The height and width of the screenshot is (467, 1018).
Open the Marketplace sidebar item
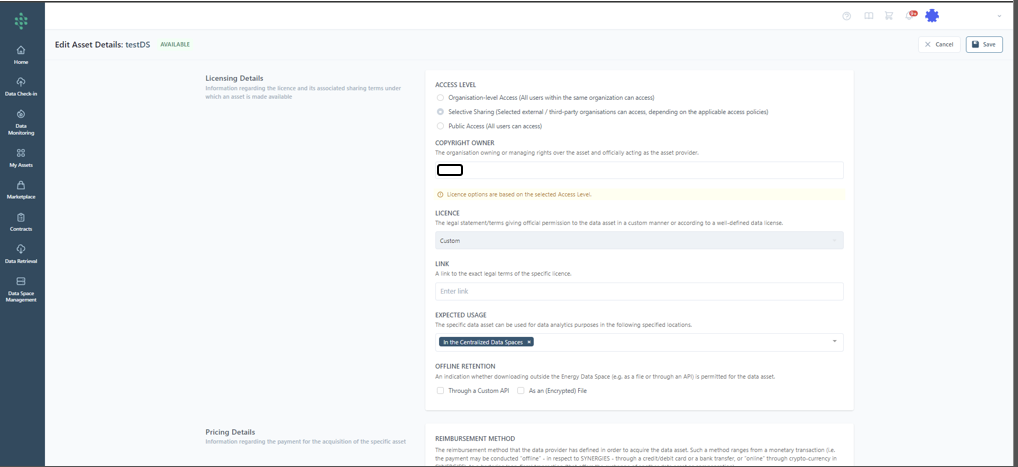21,189
